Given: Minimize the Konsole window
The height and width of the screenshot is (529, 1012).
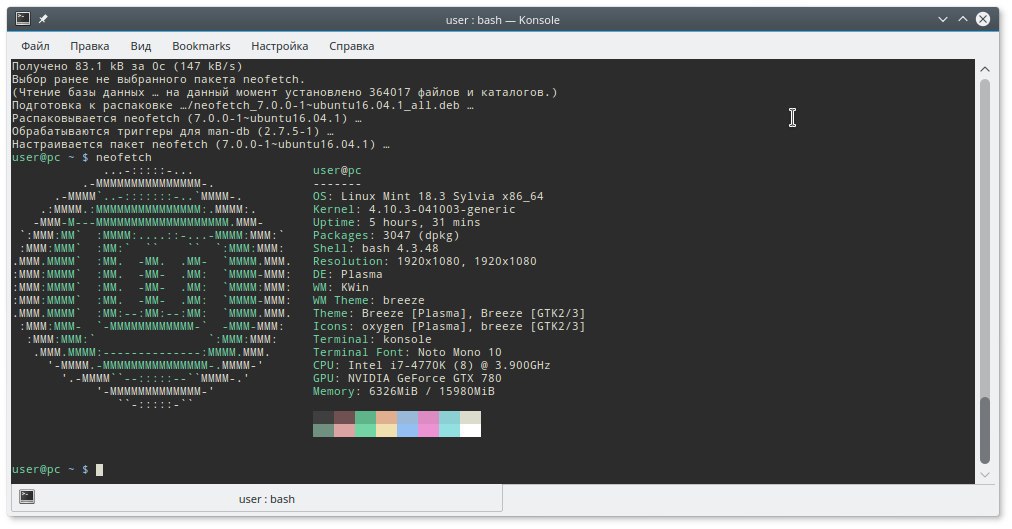Looking at the screenshot, I should [943, 19].
